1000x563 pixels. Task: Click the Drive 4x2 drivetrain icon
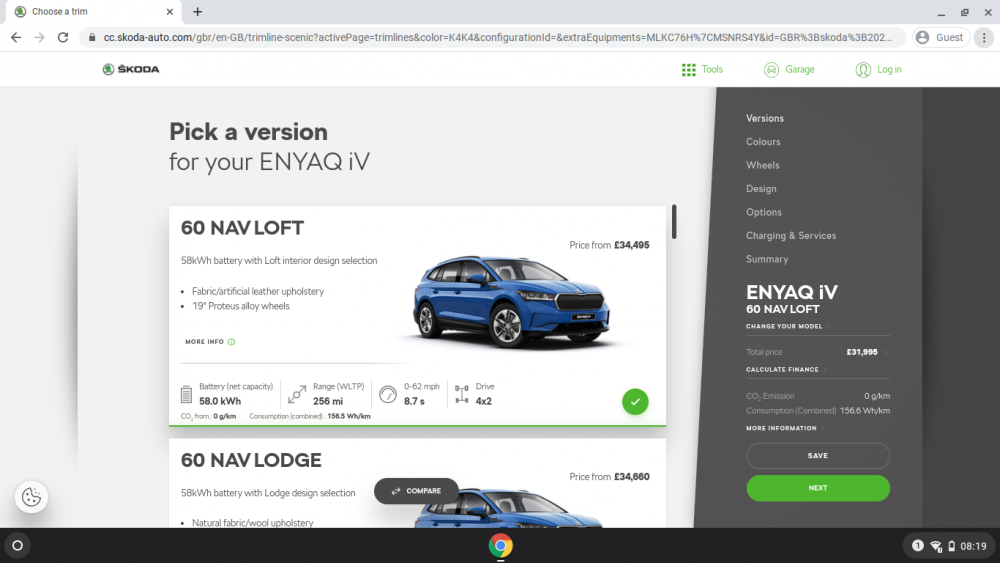[x=462, y=394]
